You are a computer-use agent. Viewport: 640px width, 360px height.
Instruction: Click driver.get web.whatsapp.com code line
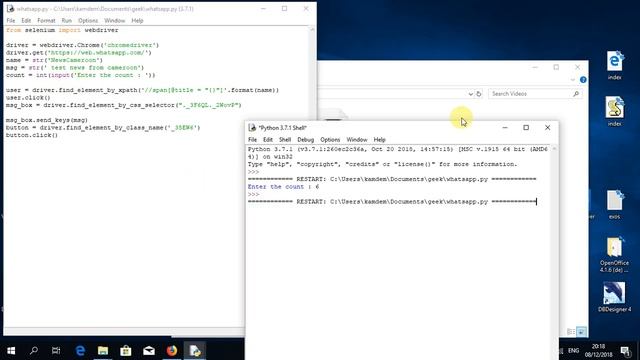pos(79,53)
